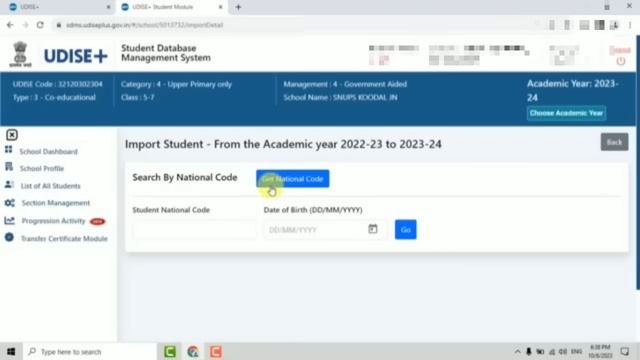Click the Transfer Certificate Module circle icon
The height and width of the screenshot is (360, 640).
pyautogui.click(x=9, y=238)
